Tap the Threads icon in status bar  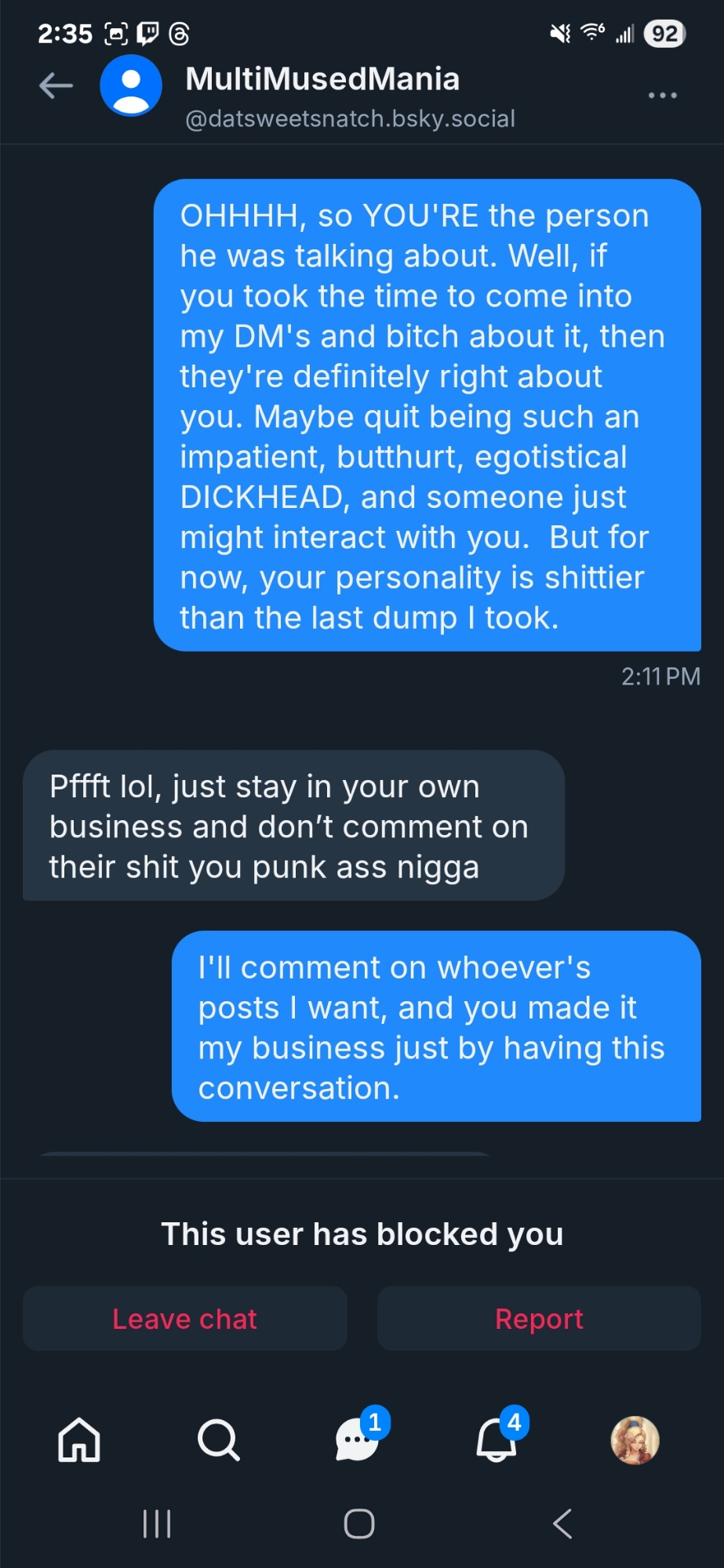[179, 34]
